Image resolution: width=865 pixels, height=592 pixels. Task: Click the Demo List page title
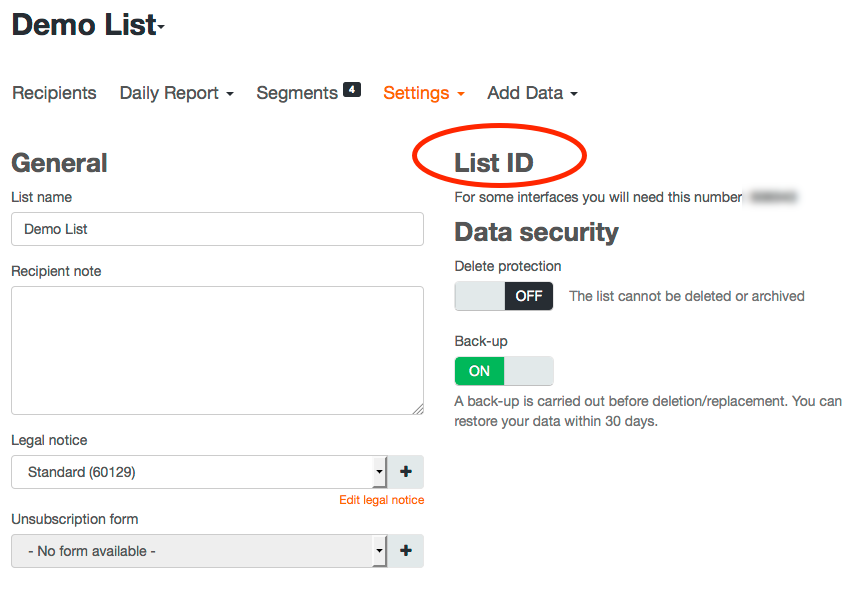[x=84, y=26]
